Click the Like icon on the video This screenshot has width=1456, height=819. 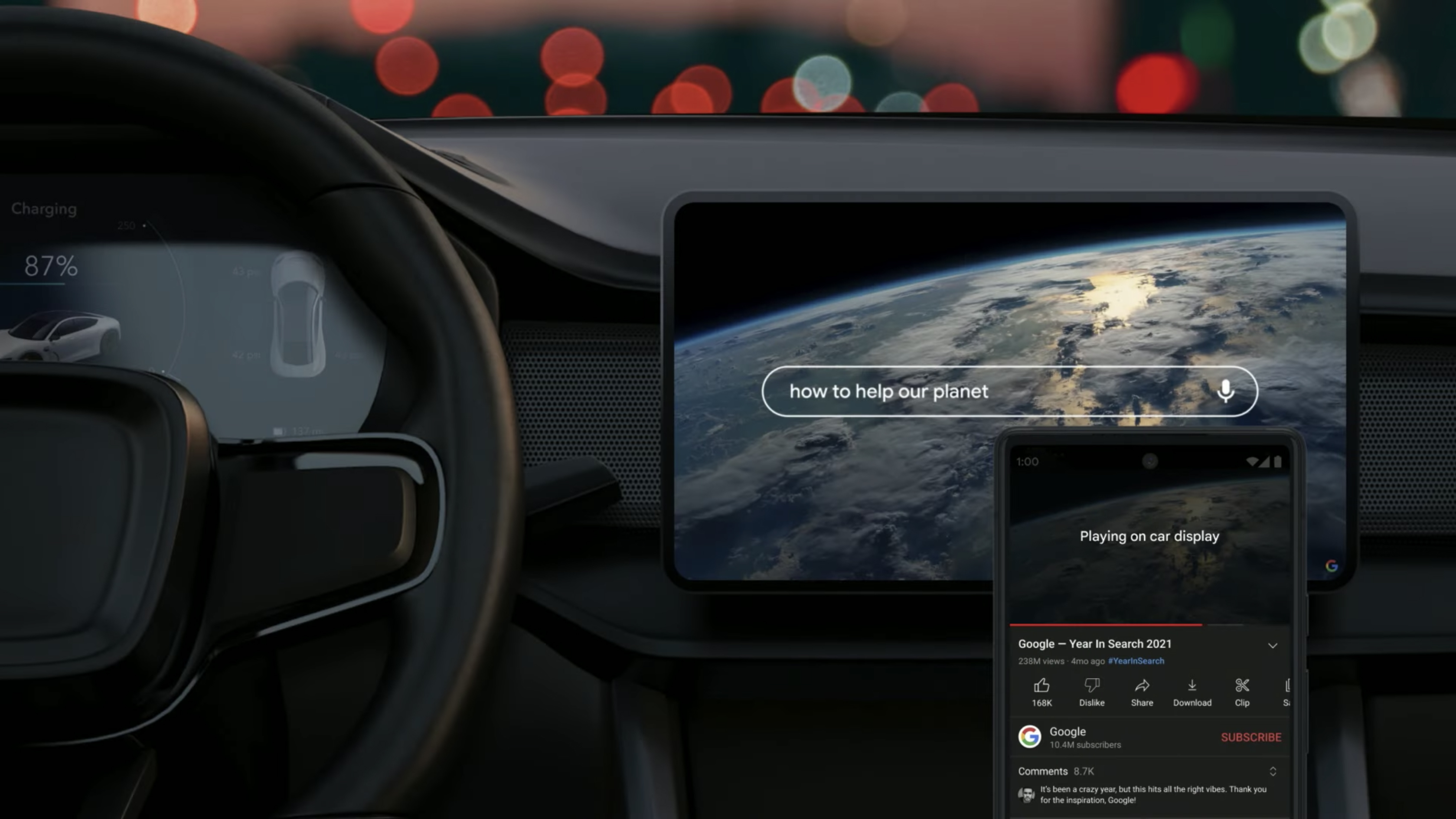click(x=1041, y=685)
